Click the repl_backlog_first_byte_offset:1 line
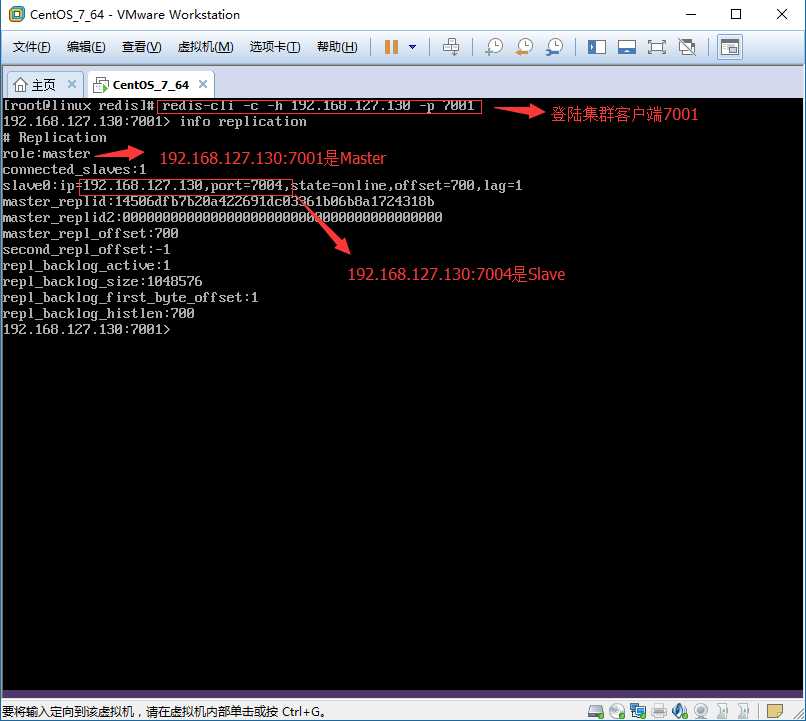This screenshot has width=806, height=721. 131,298
